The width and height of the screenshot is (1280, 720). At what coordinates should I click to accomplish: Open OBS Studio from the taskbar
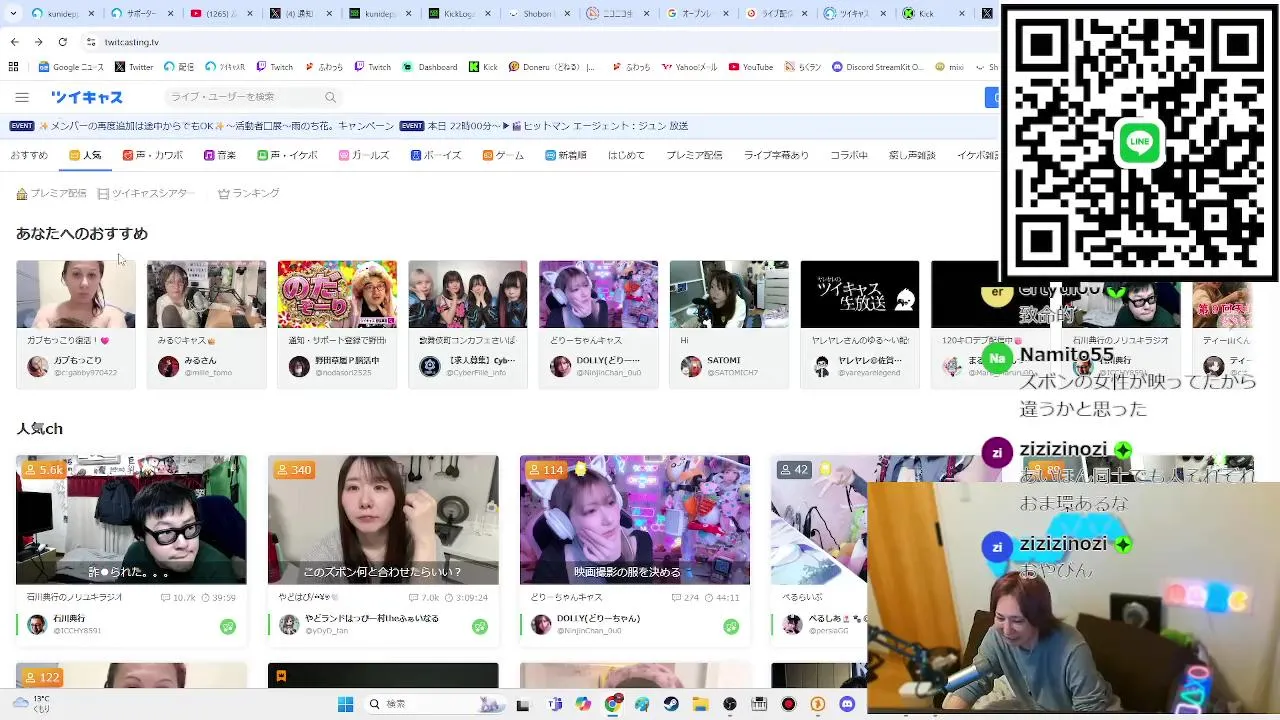click(730, 704)
